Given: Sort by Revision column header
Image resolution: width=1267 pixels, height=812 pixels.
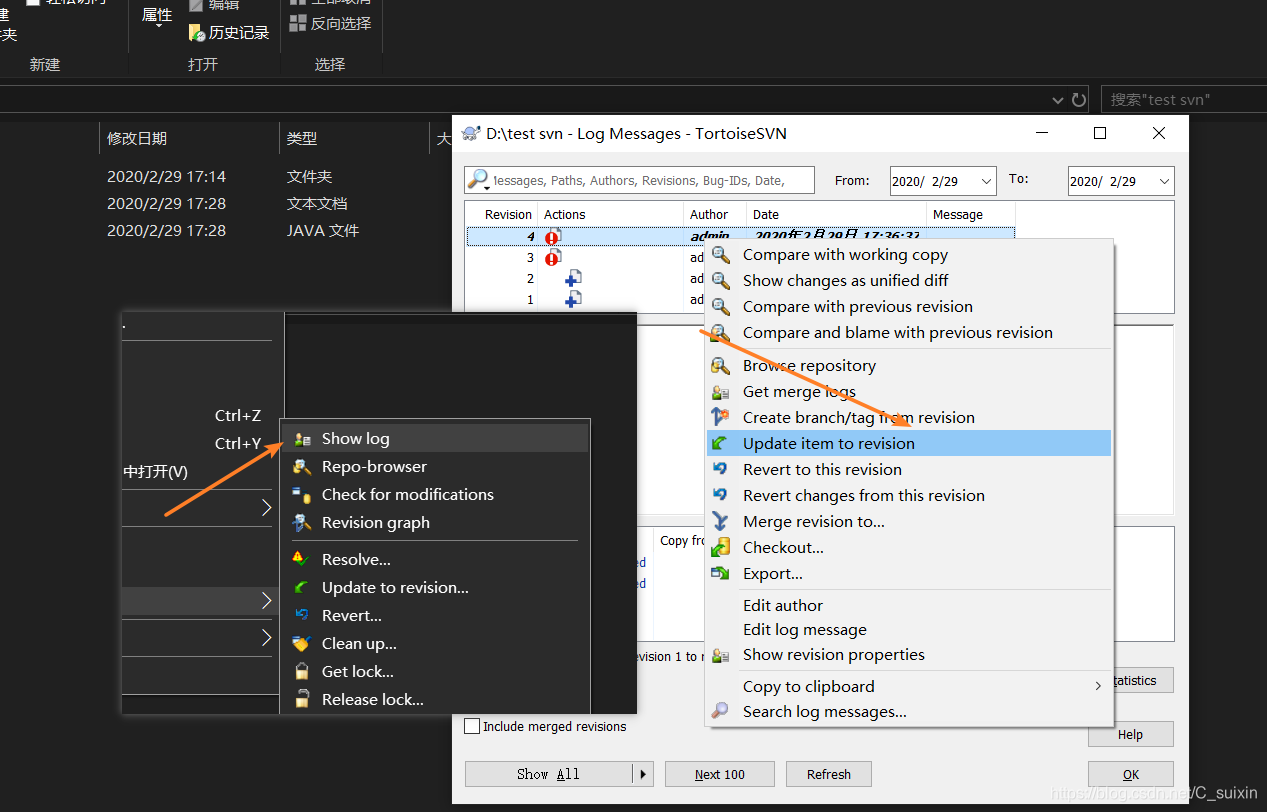Looking at the screenshot, I should coord(502,215).
